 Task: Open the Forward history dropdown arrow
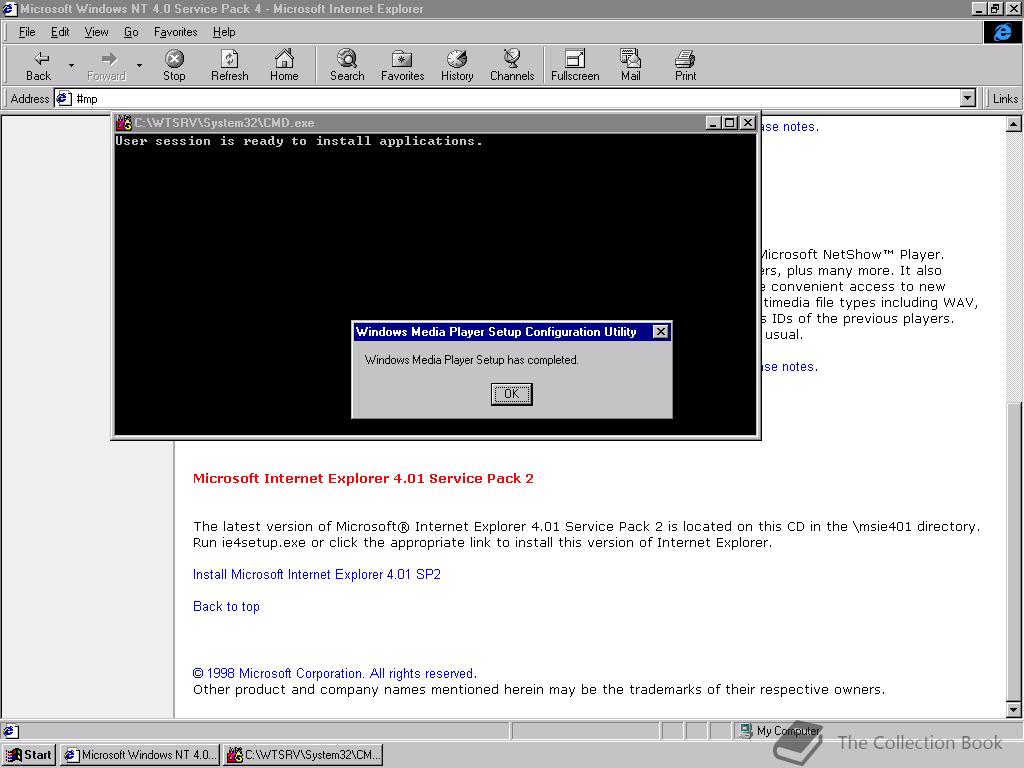pos(139,66)
